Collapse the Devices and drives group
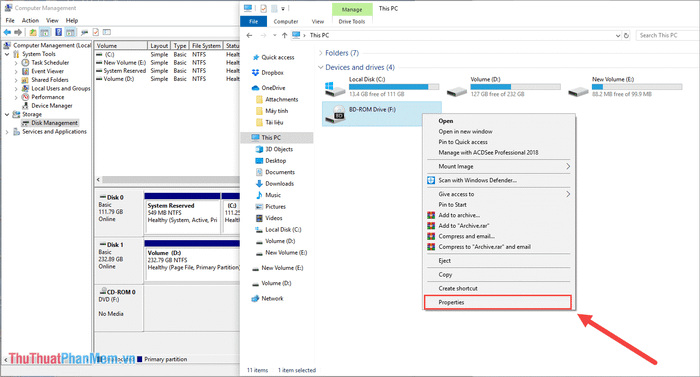700x377 pixels. 321,67
